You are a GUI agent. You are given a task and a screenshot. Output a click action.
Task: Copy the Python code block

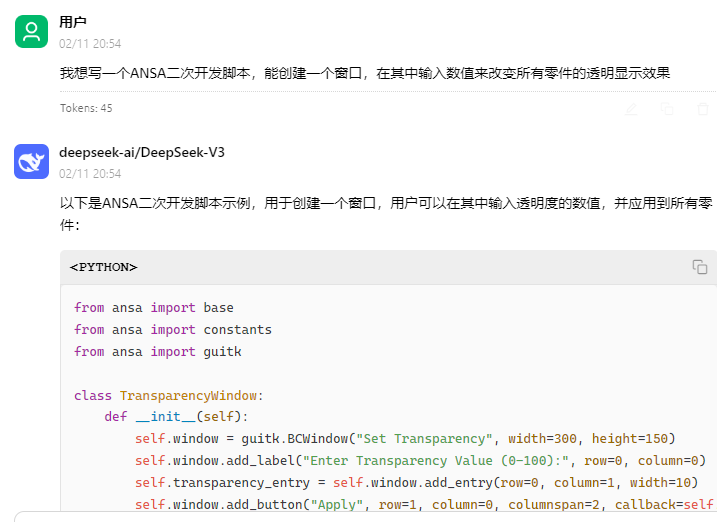coord(700,267)
